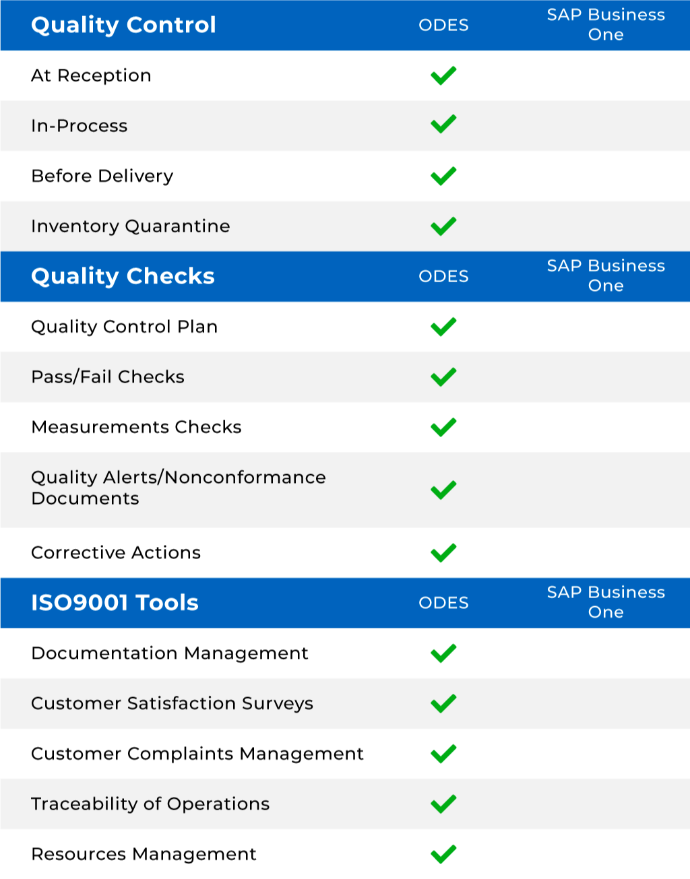This screenshot has height=879, width=690.
Task: Click the Resources Management row label
Action: click(143, 854)
